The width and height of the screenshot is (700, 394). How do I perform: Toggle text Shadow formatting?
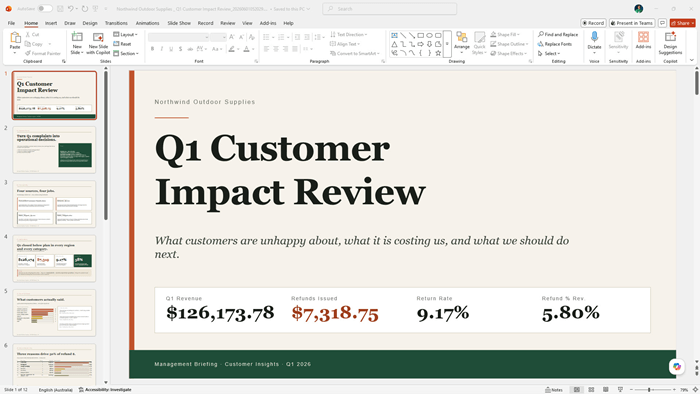(180, 49)
